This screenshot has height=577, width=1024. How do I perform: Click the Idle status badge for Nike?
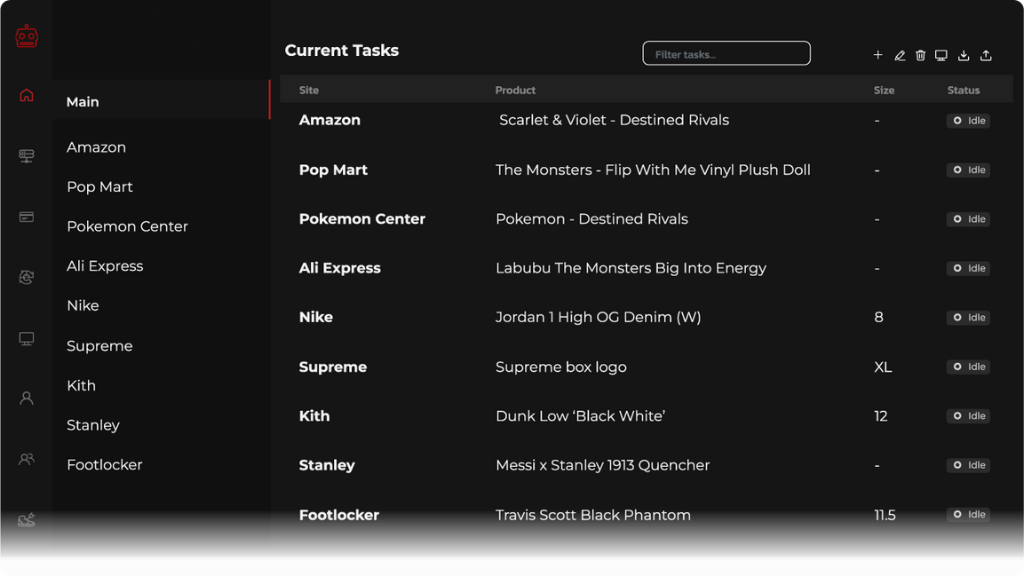click(x=968, y=318)
